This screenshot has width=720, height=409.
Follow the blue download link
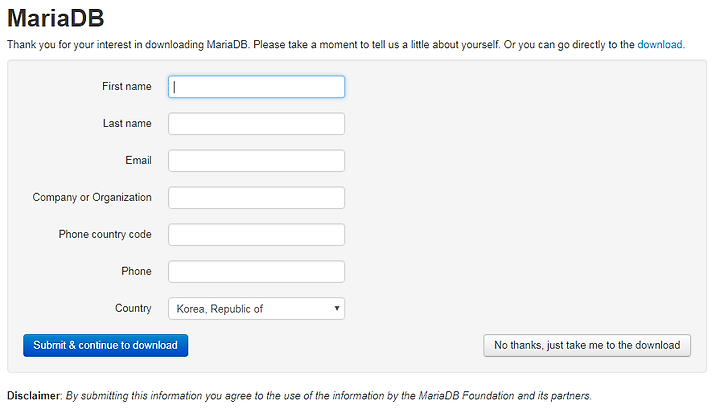pyautogui.click(x=660, y=45)
